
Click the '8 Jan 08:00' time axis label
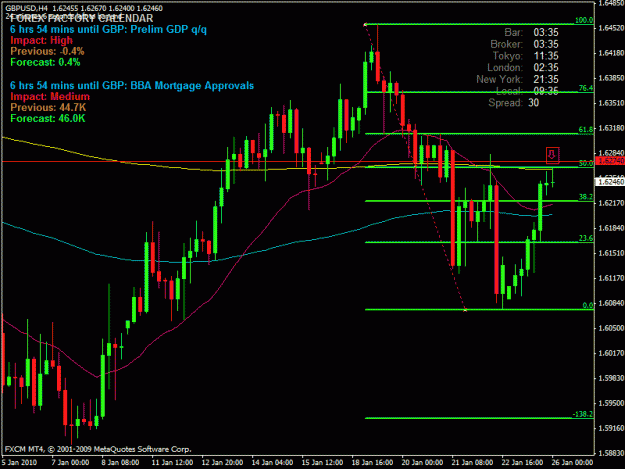click(x=120, y=463)
